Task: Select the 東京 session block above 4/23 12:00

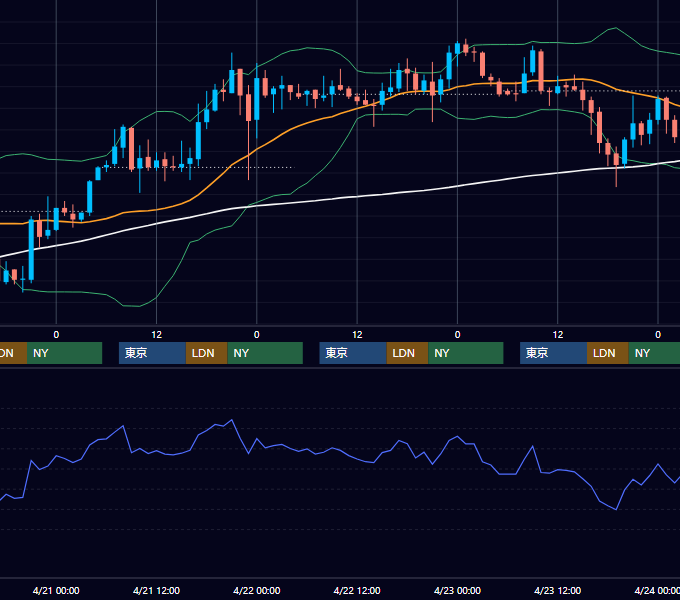Action: [x=553, y=353]
